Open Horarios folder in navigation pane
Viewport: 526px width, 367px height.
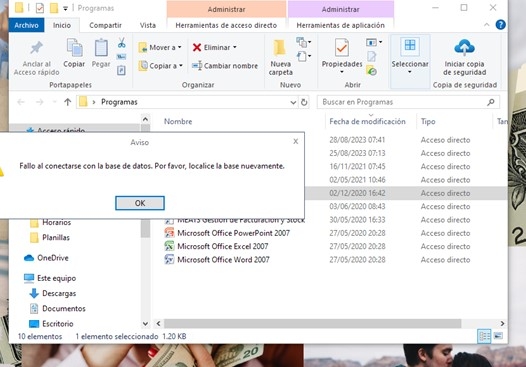[56, 222]
